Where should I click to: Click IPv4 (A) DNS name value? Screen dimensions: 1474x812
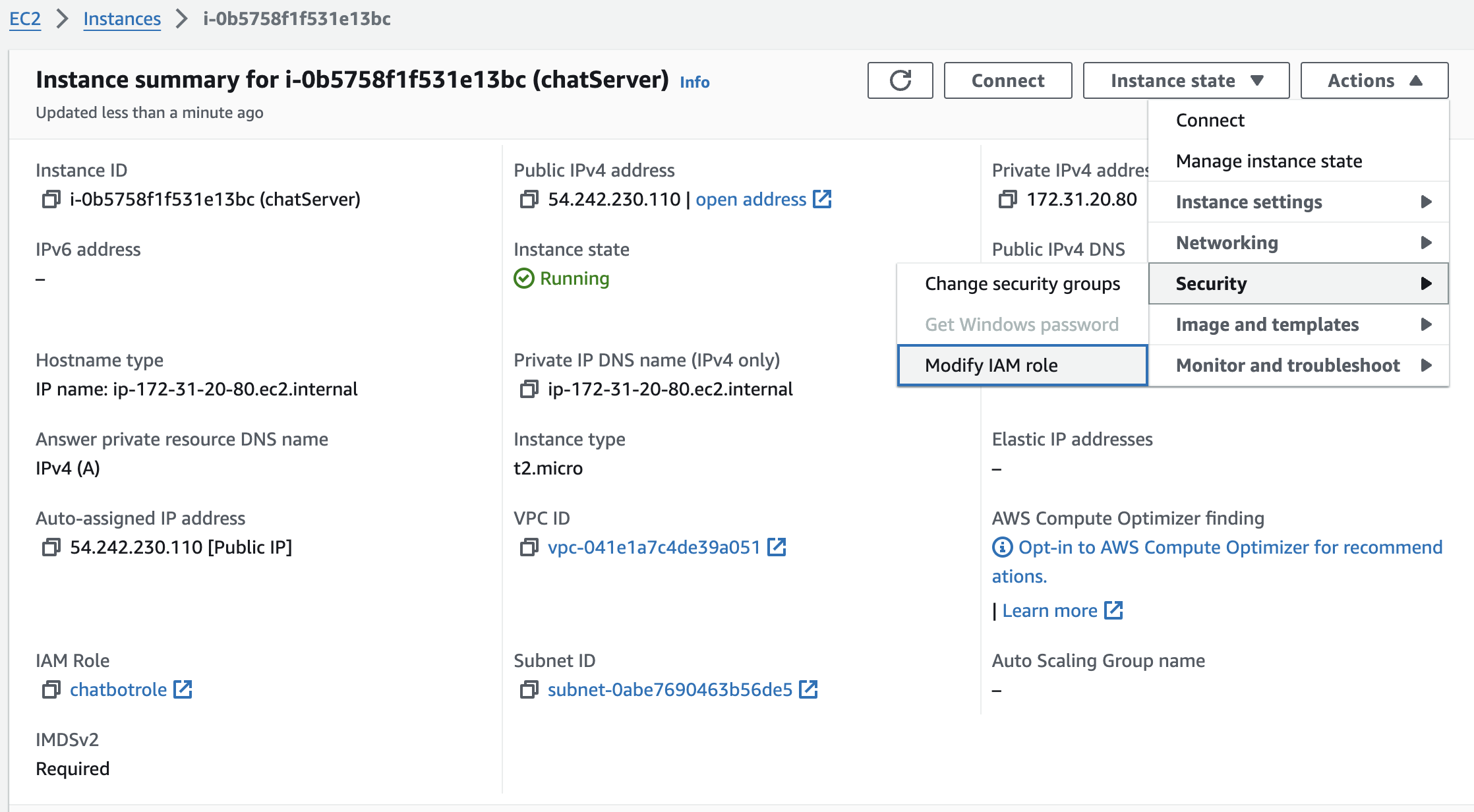click(x=68, y=468)
